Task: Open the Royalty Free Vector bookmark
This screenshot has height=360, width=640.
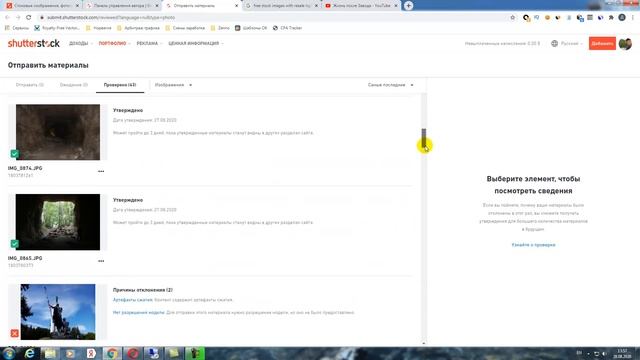Action: [57, 28]
